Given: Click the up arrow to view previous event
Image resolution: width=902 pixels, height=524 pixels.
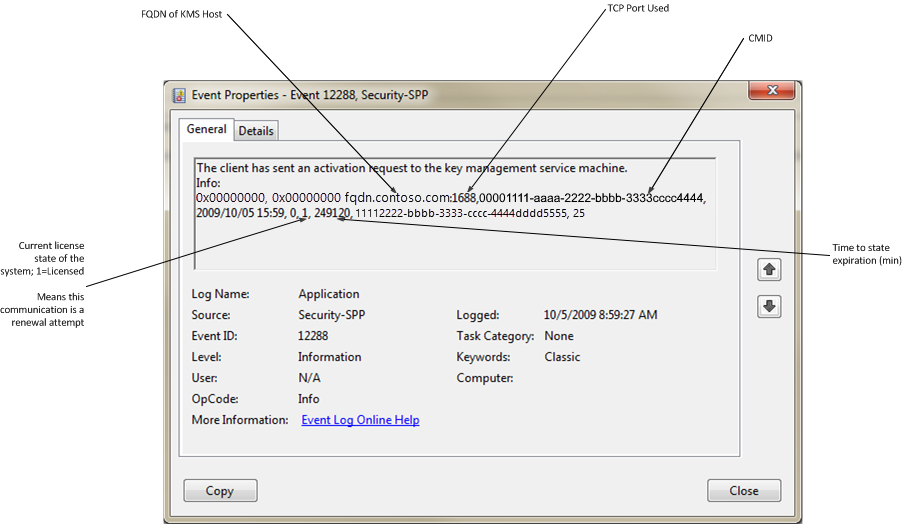Looking at the screenshot, I should tap(769, 269).
